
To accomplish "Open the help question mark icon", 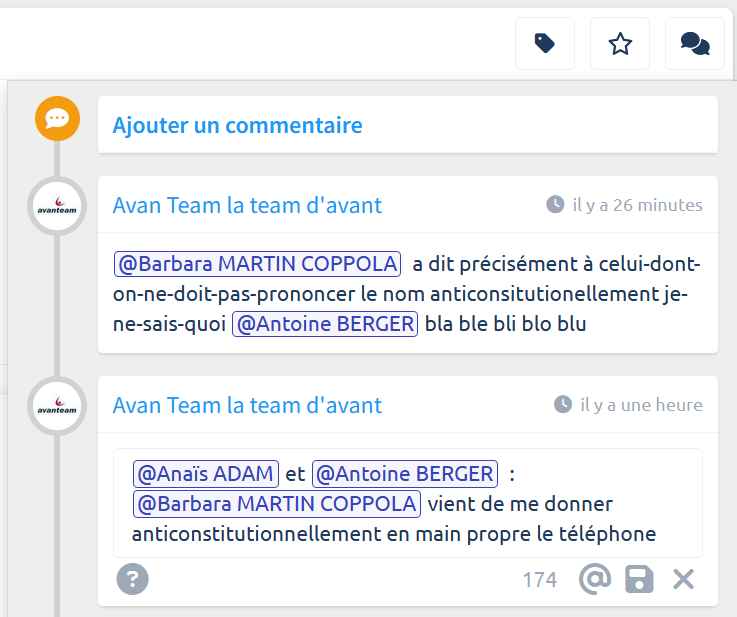I will (132, 578).
